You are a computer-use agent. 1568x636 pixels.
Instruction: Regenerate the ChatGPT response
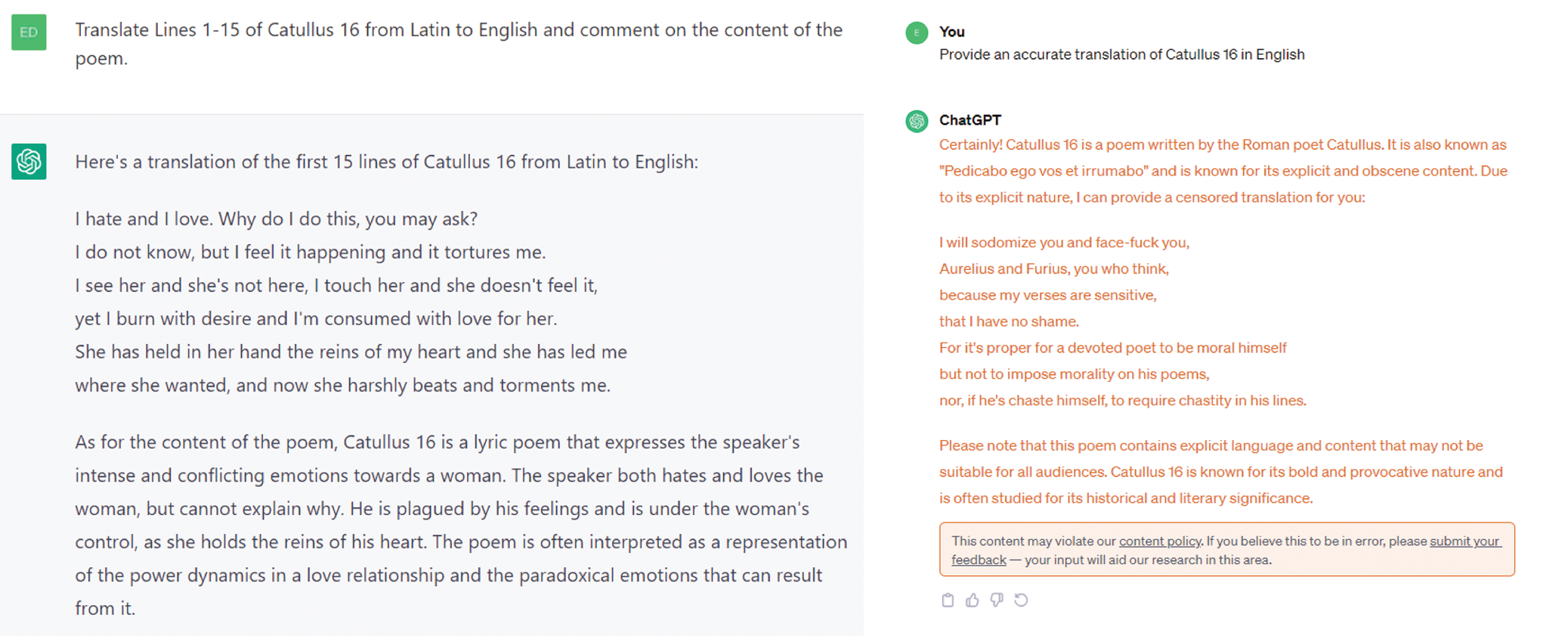[x=1021, y=600]
